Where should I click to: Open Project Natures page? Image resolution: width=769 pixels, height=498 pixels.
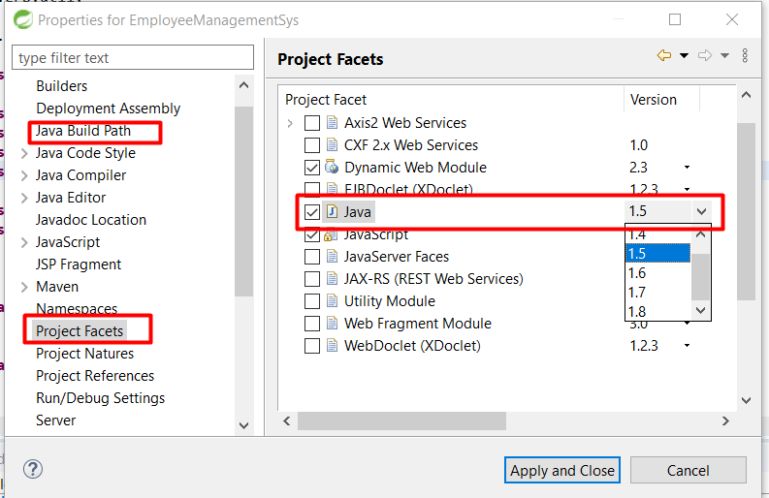click(84, 353)
